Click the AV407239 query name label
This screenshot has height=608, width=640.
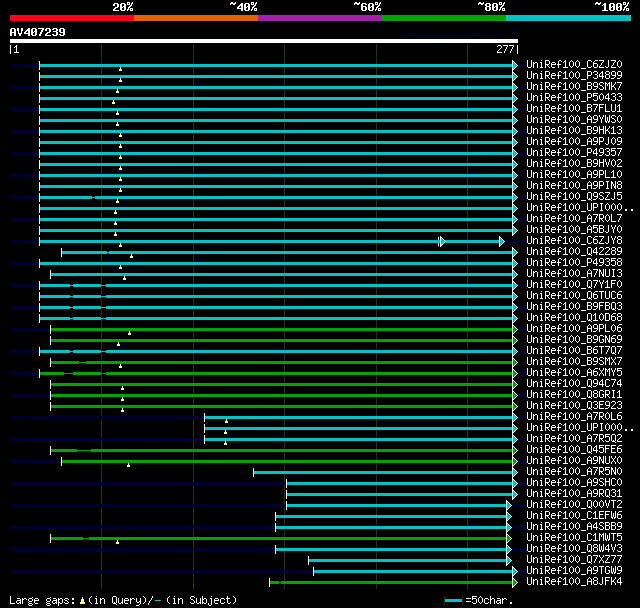[38, 32]
